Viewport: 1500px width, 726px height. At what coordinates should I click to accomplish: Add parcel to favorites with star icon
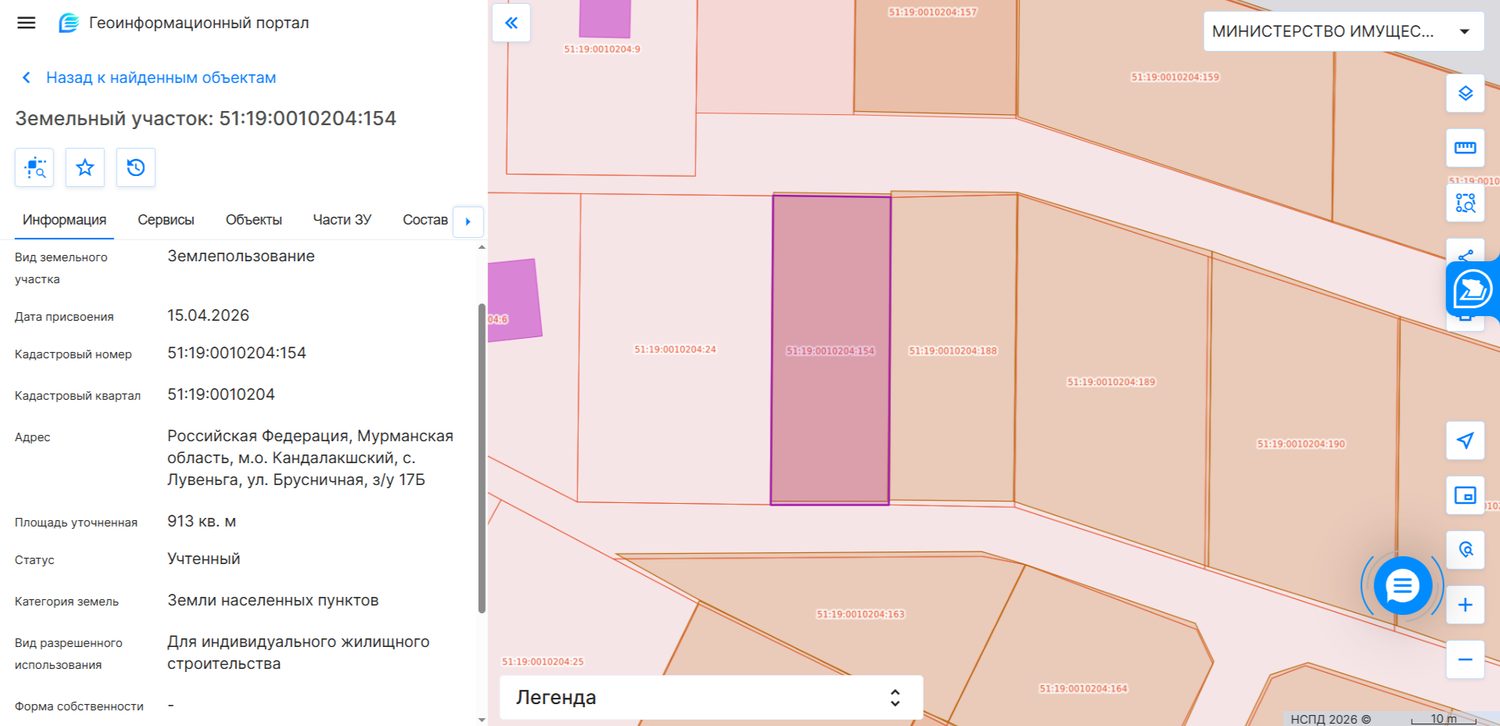[x=85, y=167]
